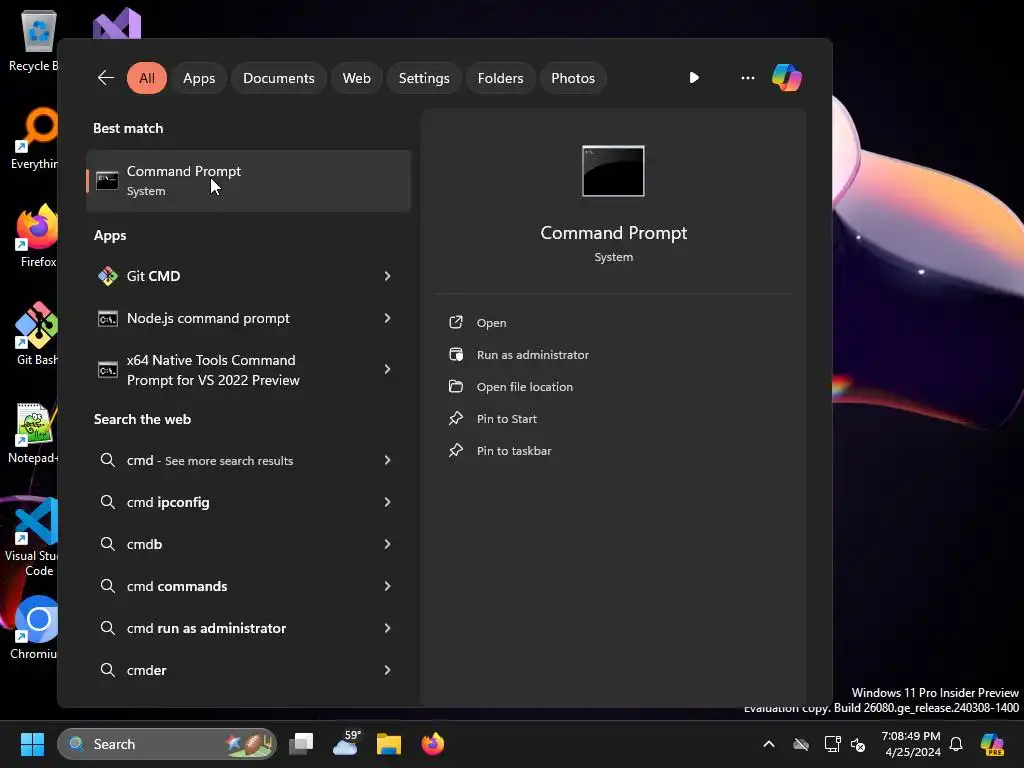Image resolution: width=1024 pixels, height=768 pixels.
Task: Open the Everything desktop shortcut
Action: click(x=36, y=138)
